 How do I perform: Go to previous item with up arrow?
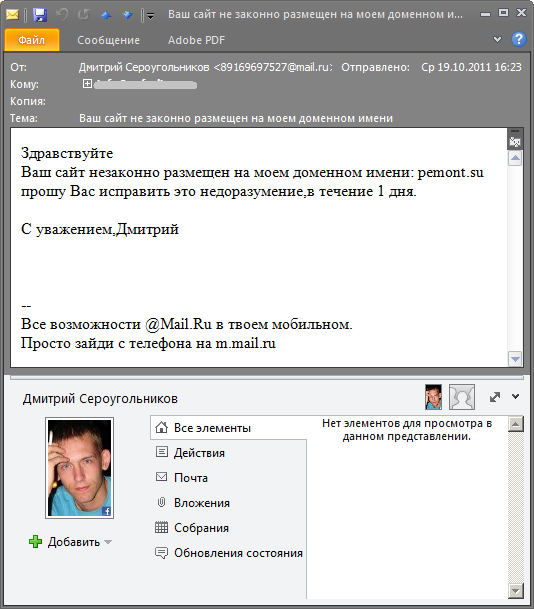(x=106, y=15)
